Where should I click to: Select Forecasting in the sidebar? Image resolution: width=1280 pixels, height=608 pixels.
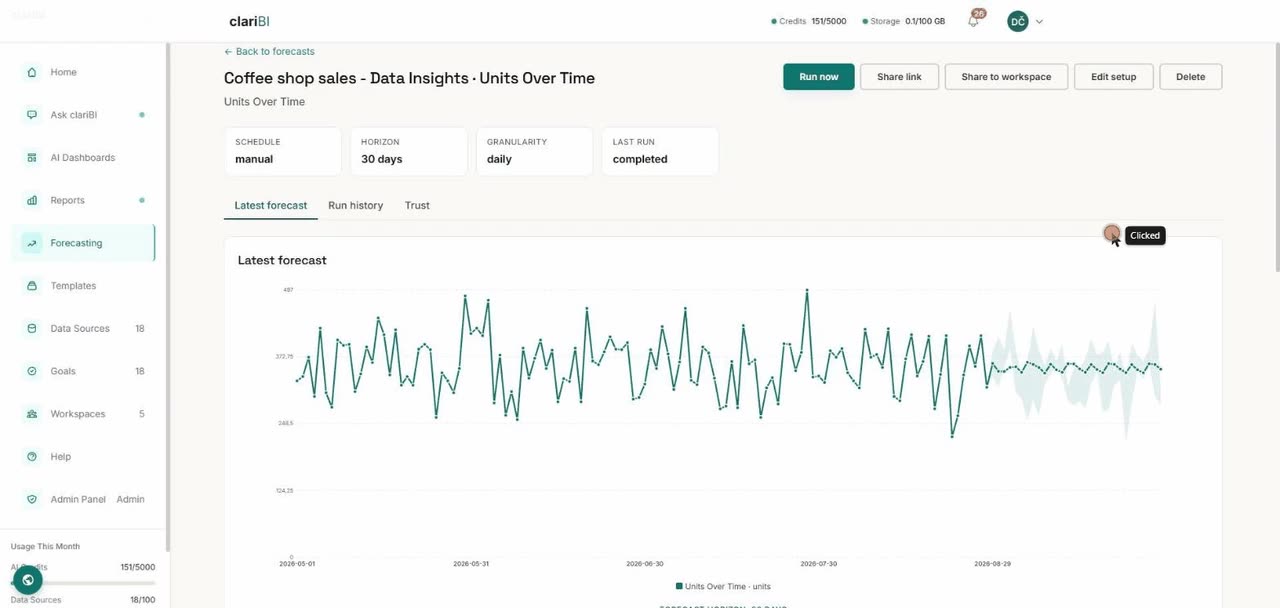(84, 243)
